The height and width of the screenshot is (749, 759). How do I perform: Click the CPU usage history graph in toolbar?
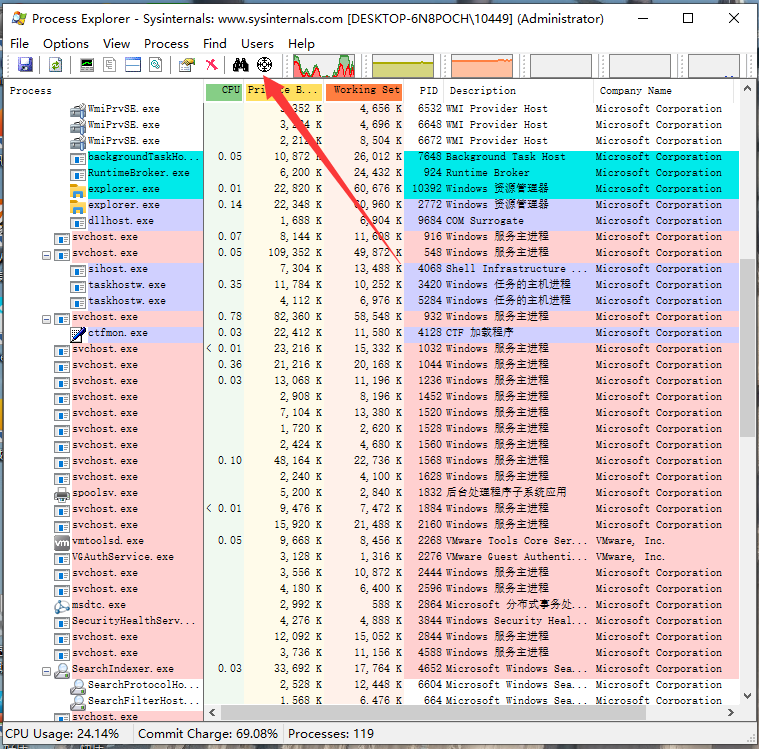[x=324, y=65]
